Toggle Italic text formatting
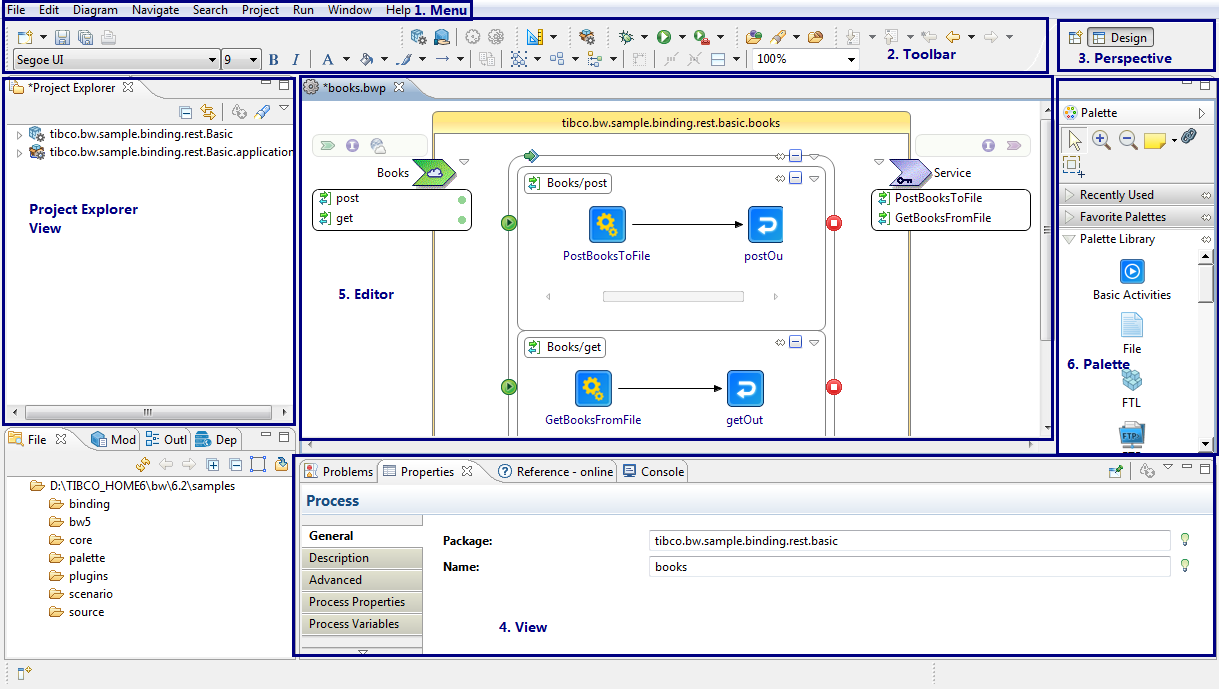The image size is (1219, 689). [x=296, y=60]
